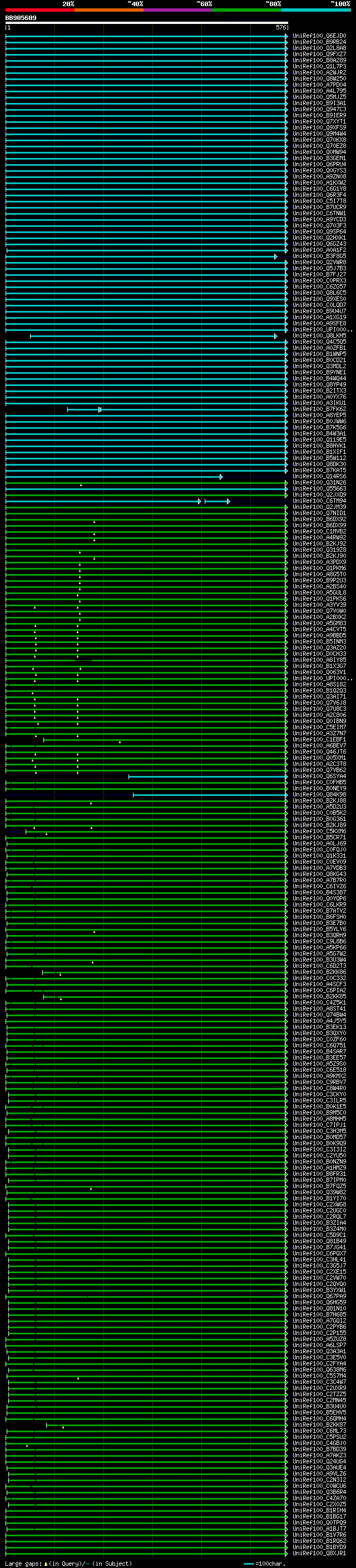Select the UniRef100_Q5MJZ5 label
The height and width of the screenshot is (1568, 356).
point(319,97)
